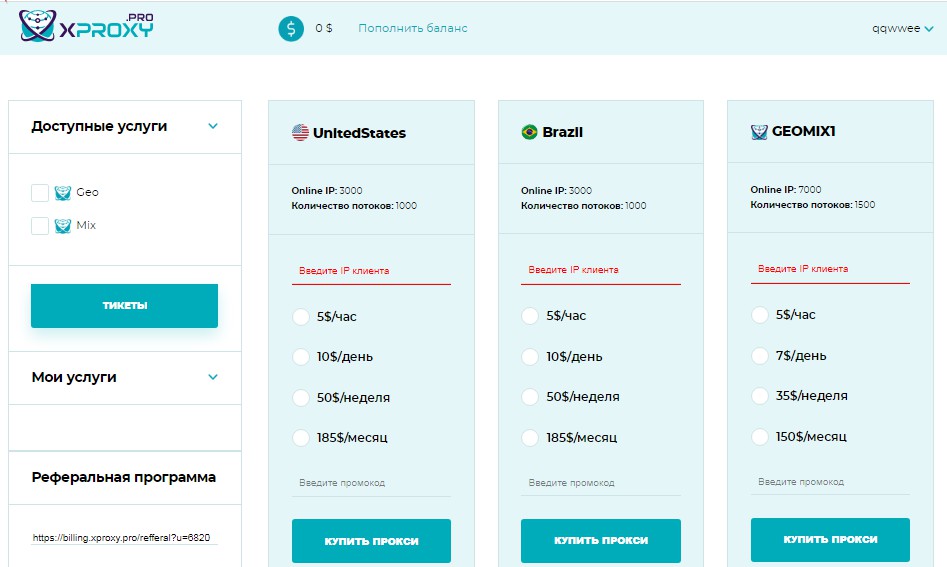Enable the Mix checkbox

(40, 226)
